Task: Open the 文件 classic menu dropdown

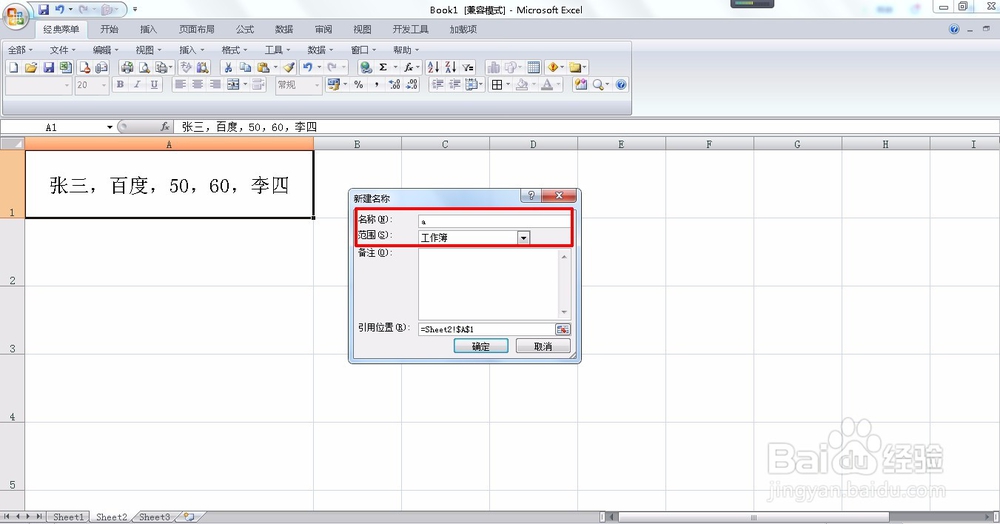Action: (62, 50)
